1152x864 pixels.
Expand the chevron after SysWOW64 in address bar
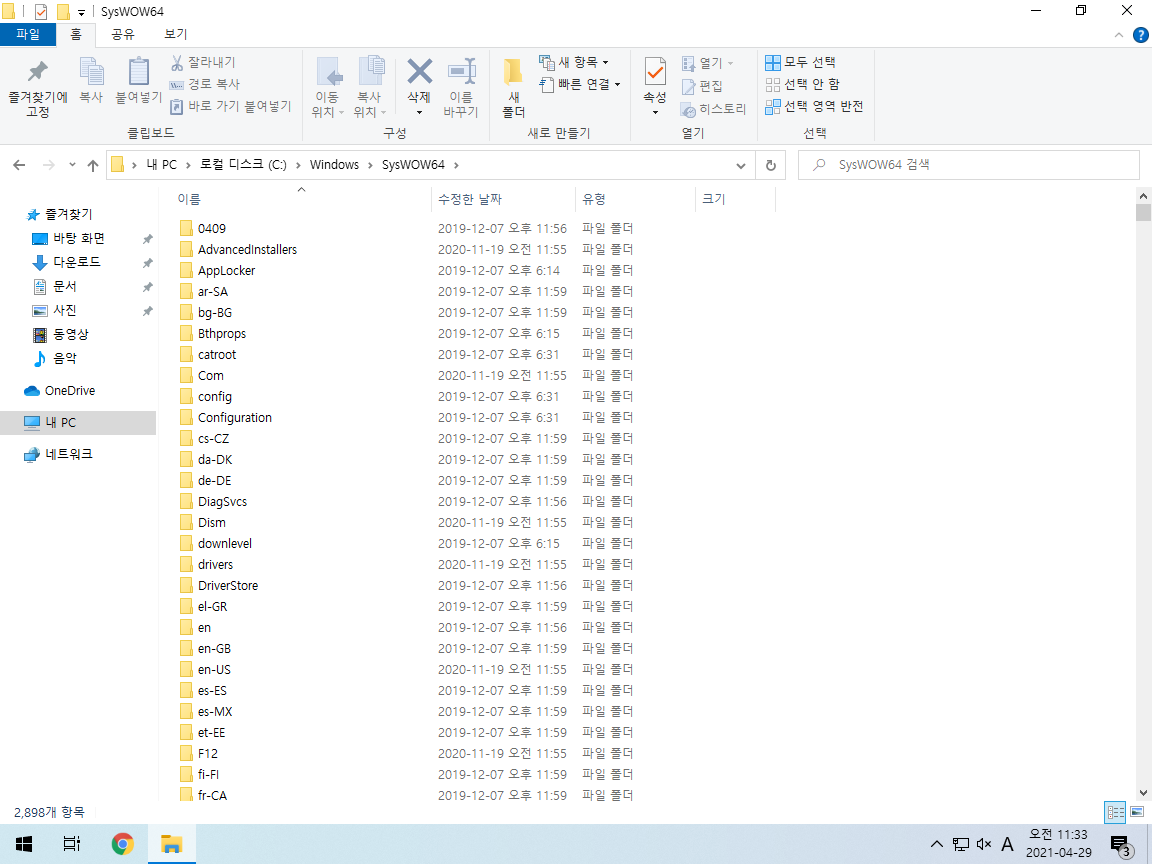(456, 165)
